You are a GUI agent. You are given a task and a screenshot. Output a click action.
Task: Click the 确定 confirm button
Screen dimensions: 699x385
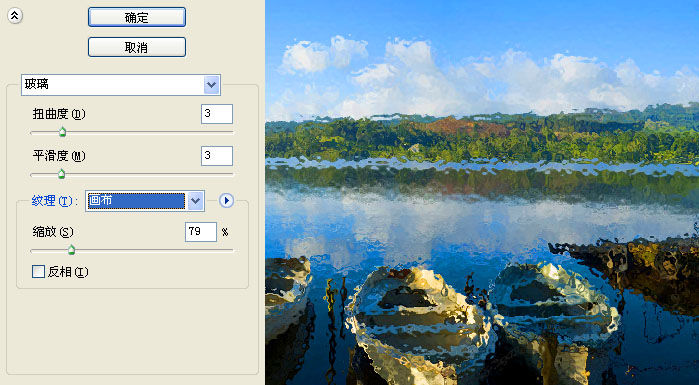pos(136,17)
